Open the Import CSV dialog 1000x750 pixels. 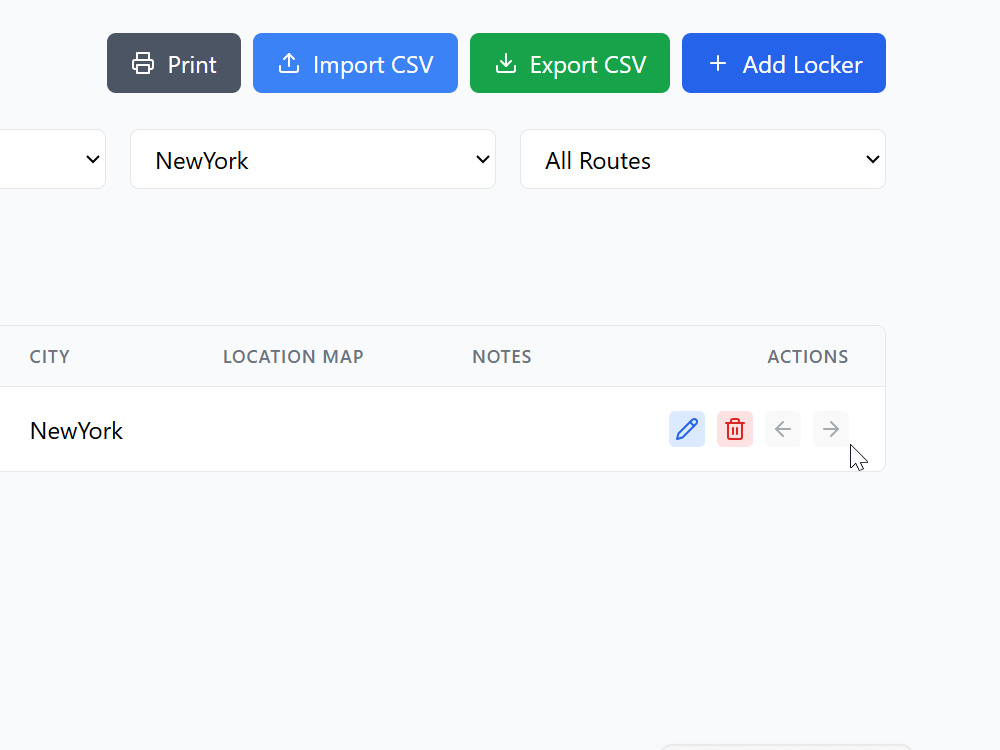355,63
